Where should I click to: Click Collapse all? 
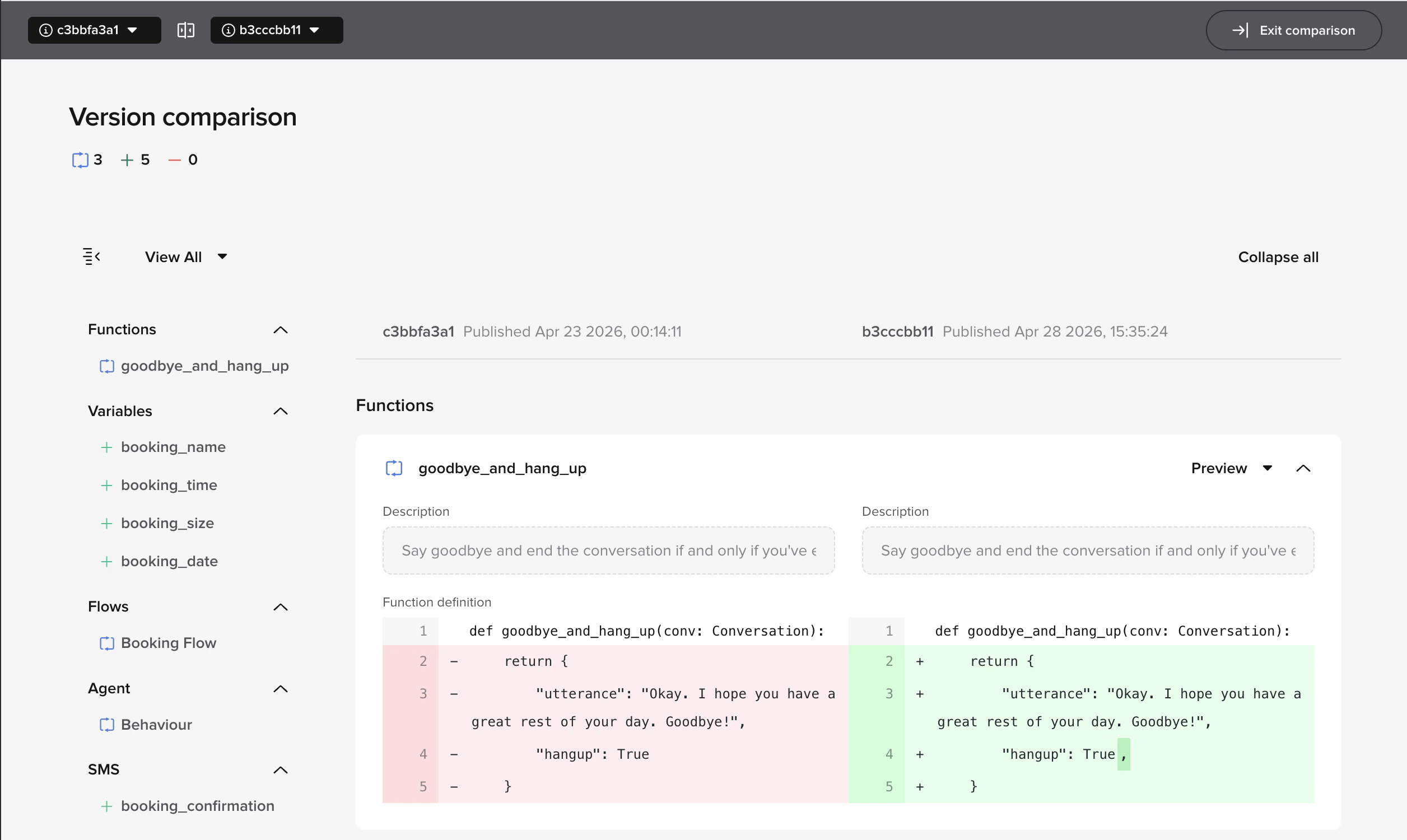[x=1278, y=257]
